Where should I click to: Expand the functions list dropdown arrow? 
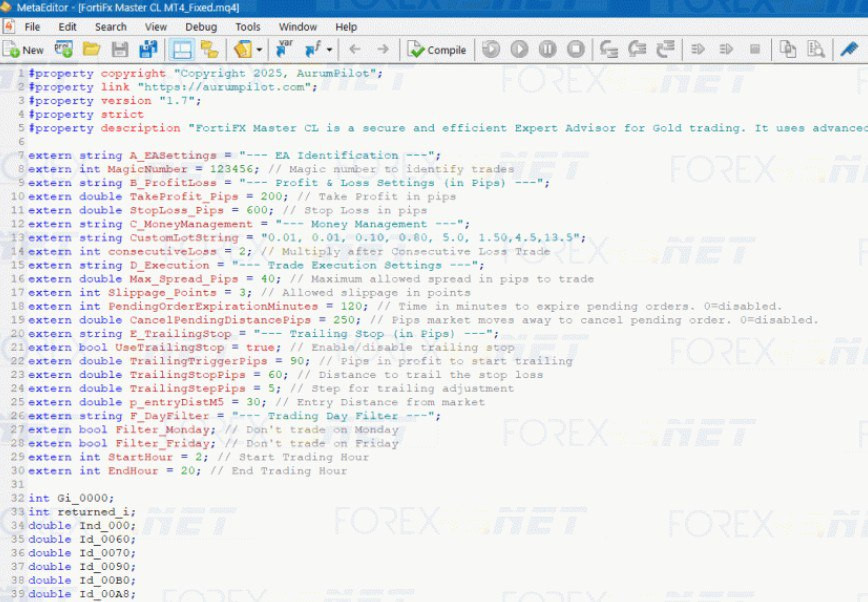(328, 49)
